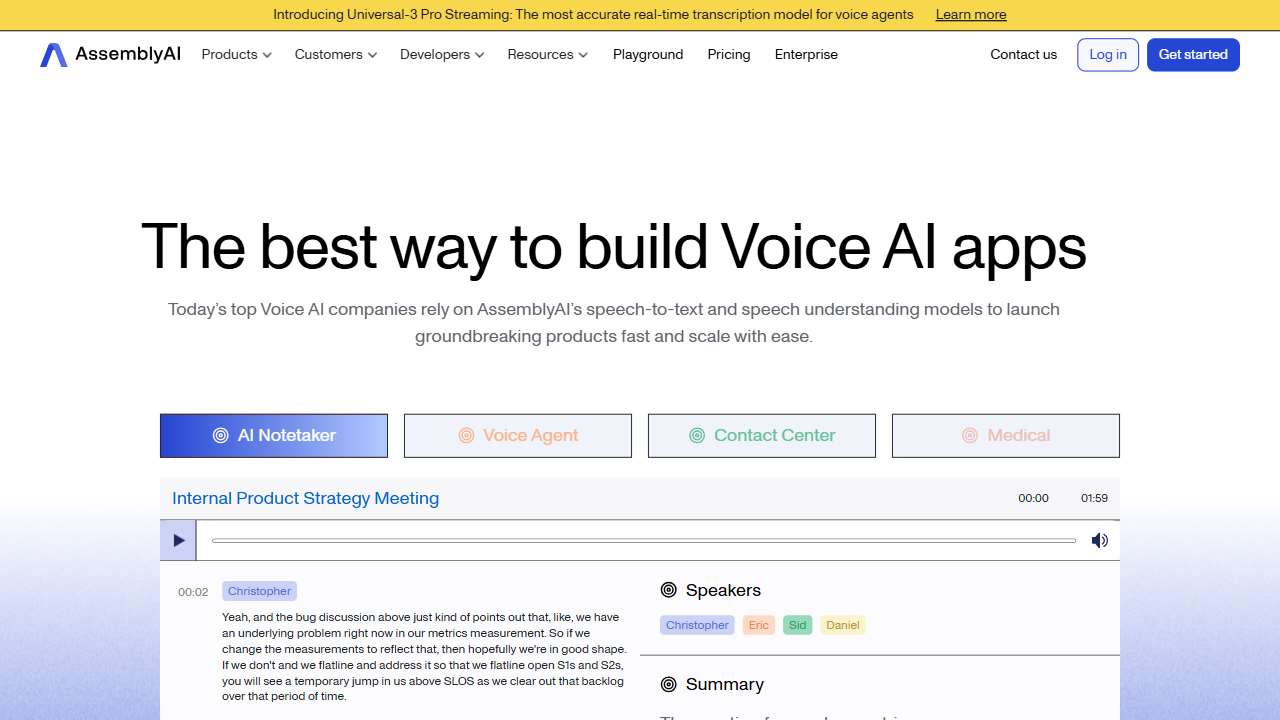Click the audio progress bar track
This screenshot has height=720, width=1280.
(x=643, y=541)
